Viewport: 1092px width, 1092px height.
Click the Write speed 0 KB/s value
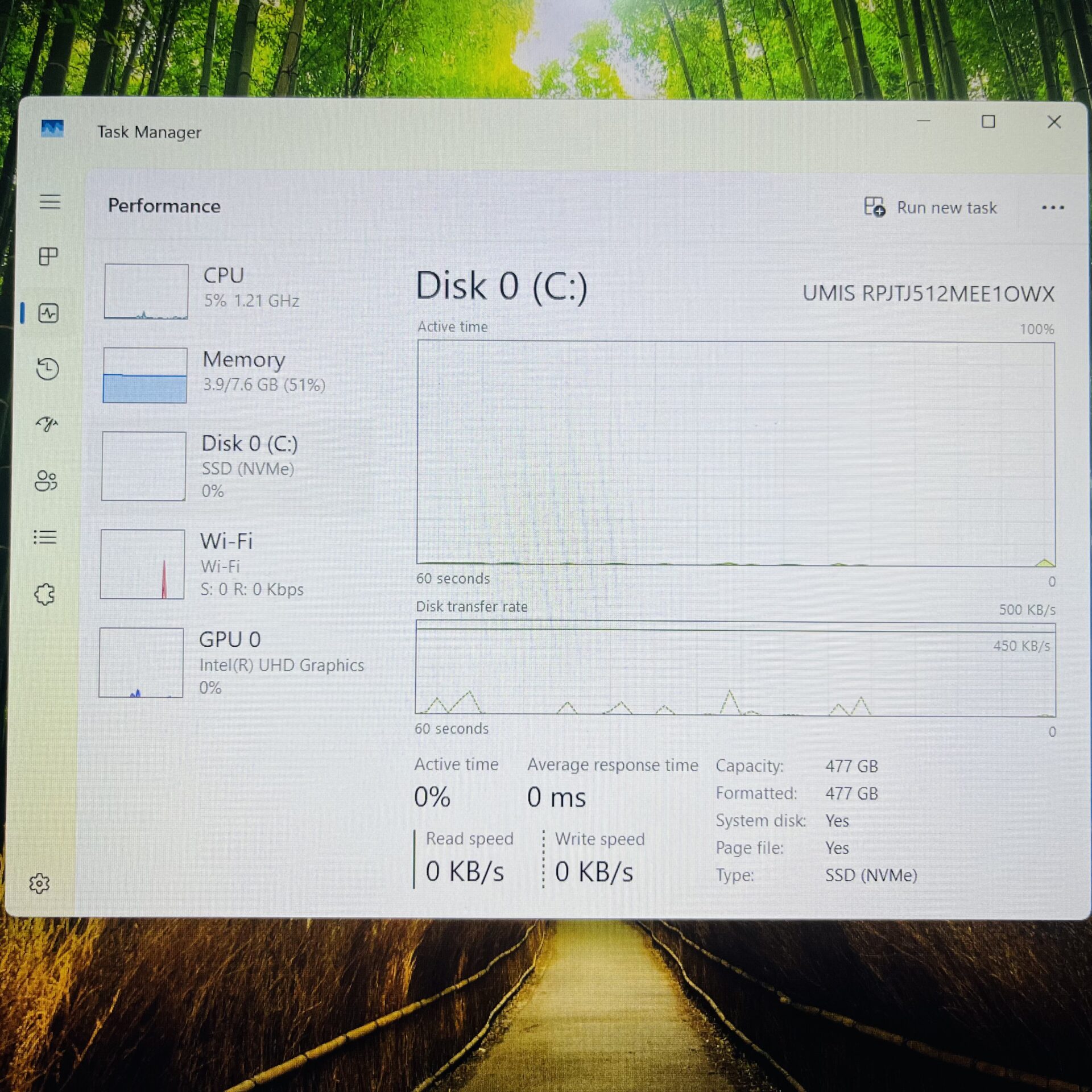[x=594, y=872]
